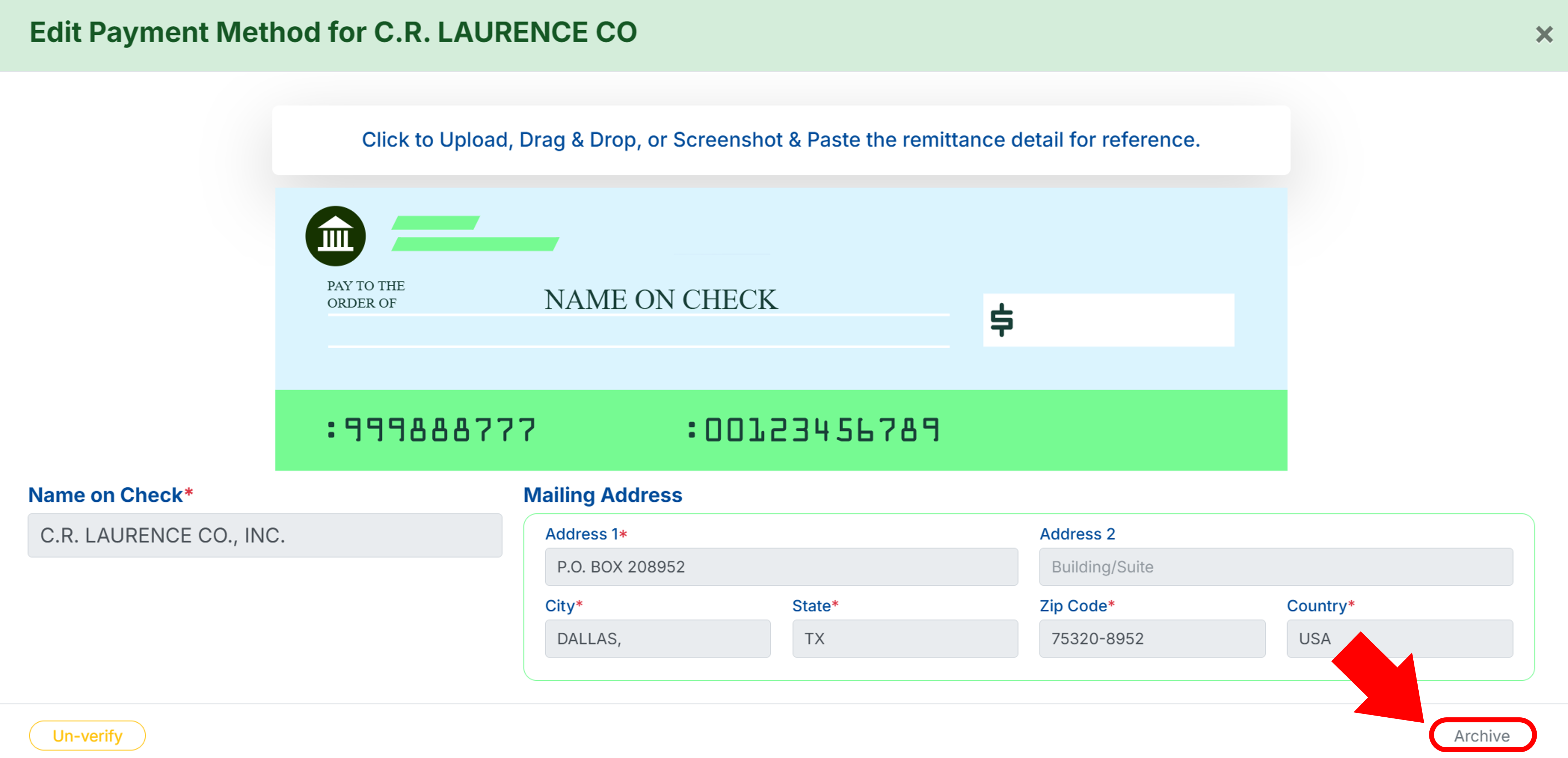Click the bank building icon on check
The height and width of the screenshot is (758, 1568).
pyautogui.click(x=335, y=236)
